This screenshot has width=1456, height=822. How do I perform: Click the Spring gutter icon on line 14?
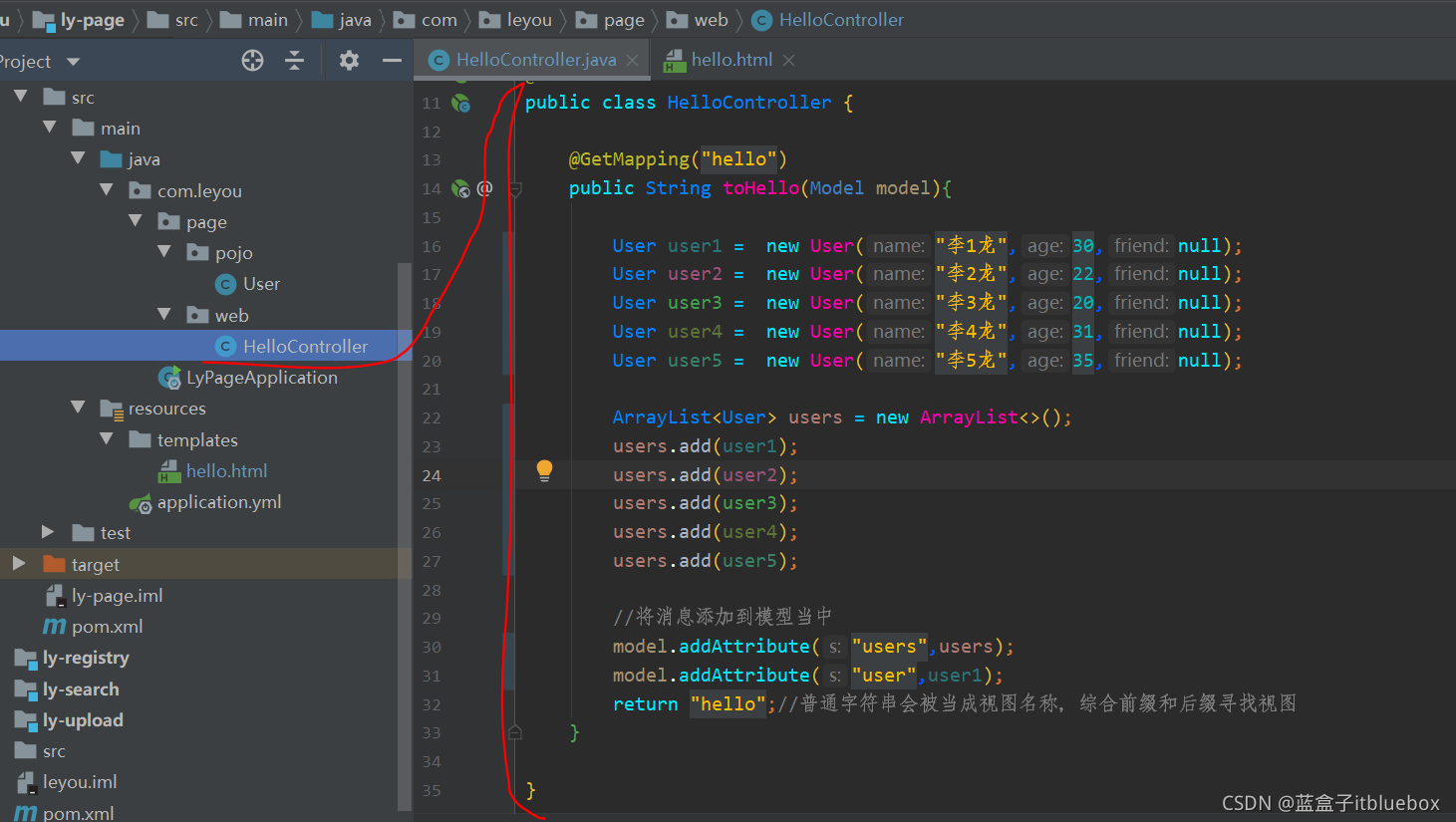coord(460,188)
